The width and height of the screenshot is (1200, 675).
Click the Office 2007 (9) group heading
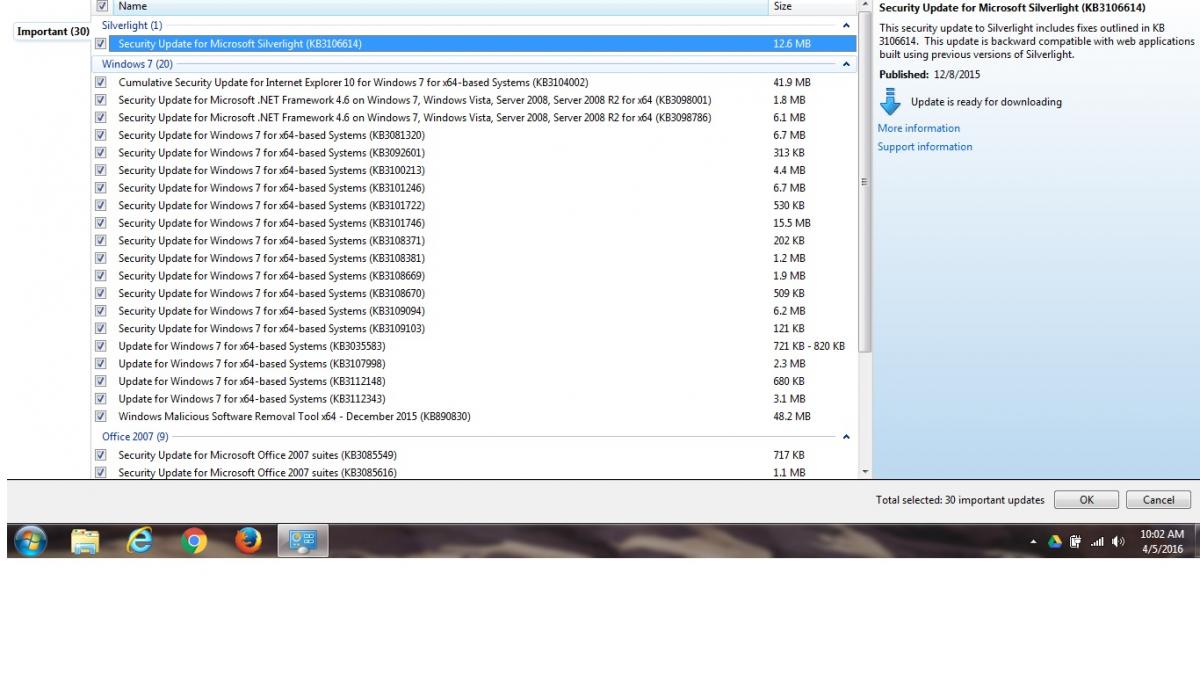[x=135, y=437]
